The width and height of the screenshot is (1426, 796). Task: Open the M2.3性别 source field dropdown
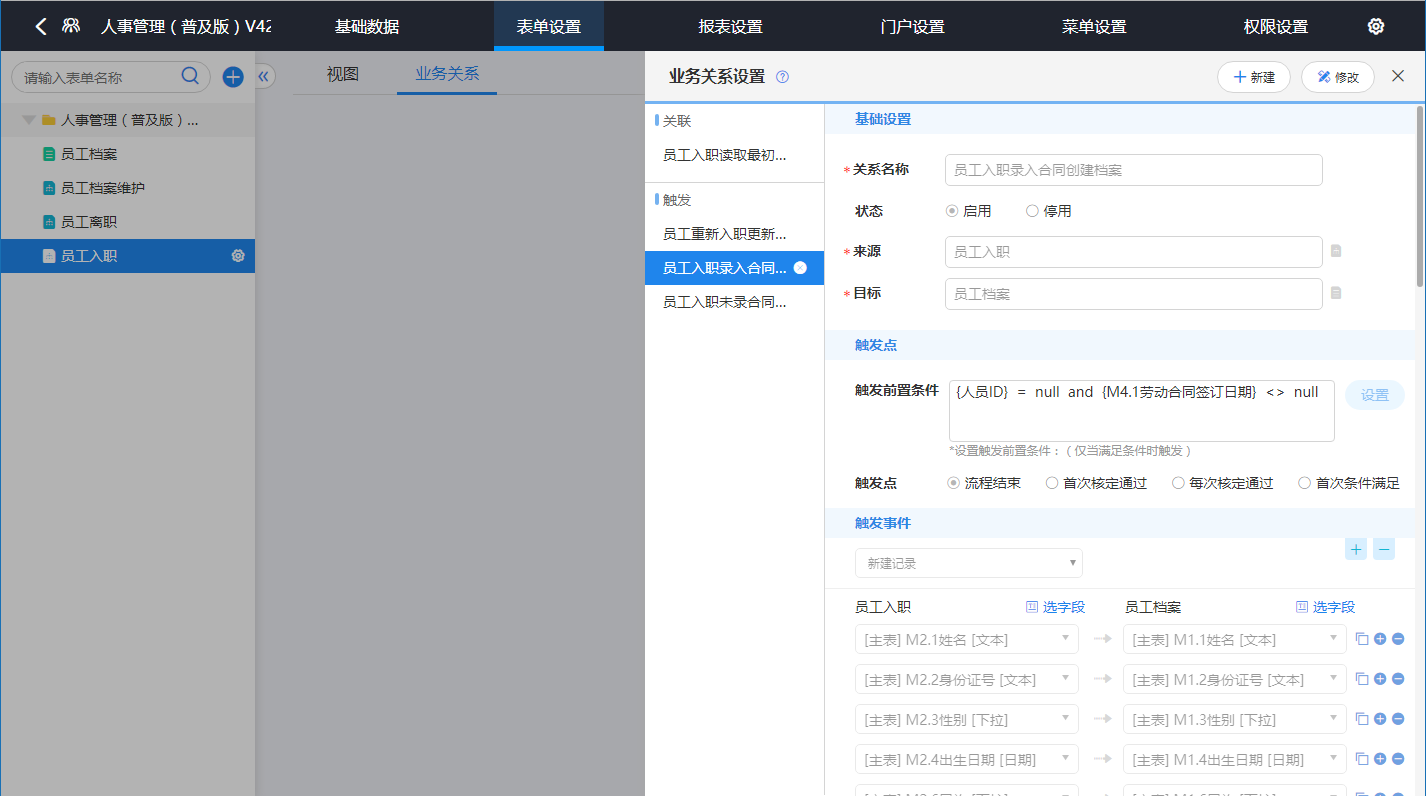[966, 719]
